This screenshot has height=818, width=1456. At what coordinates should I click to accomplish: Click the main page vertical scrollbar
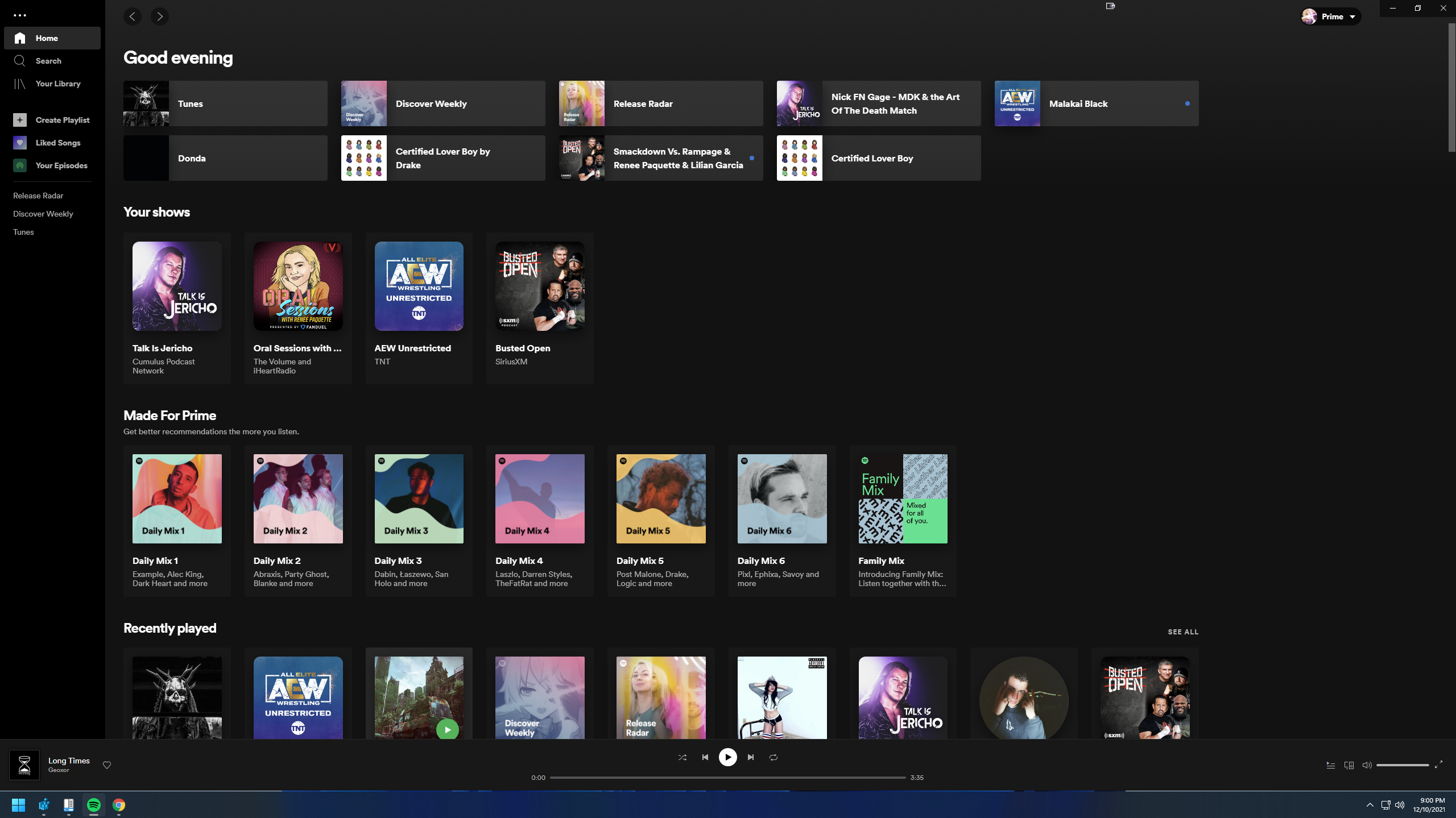click(x=1451, y=88)
